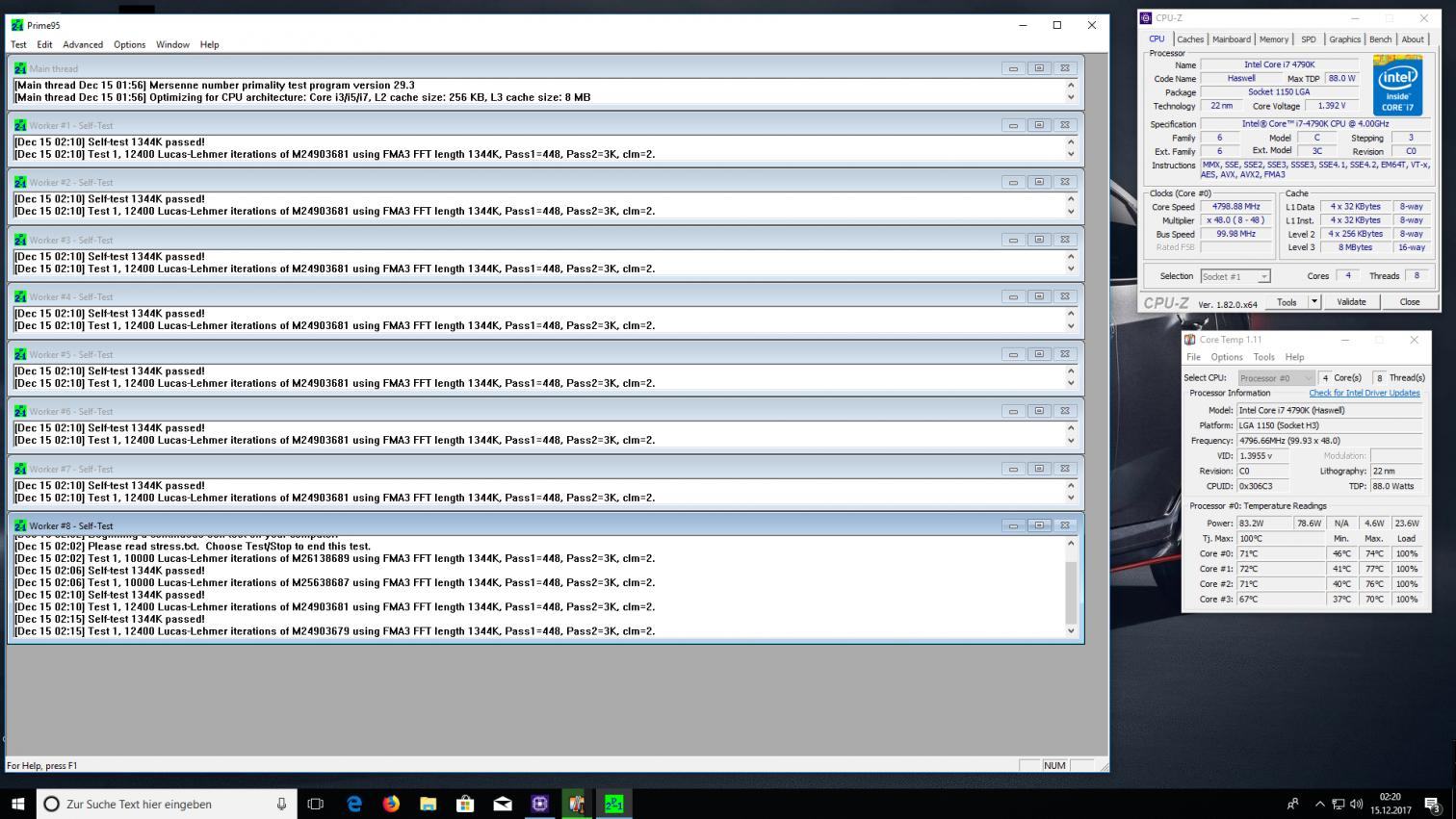Click the Model field in Core Temp
The height and width of the screenshot is (819, 1456).
click(1329, 410)
